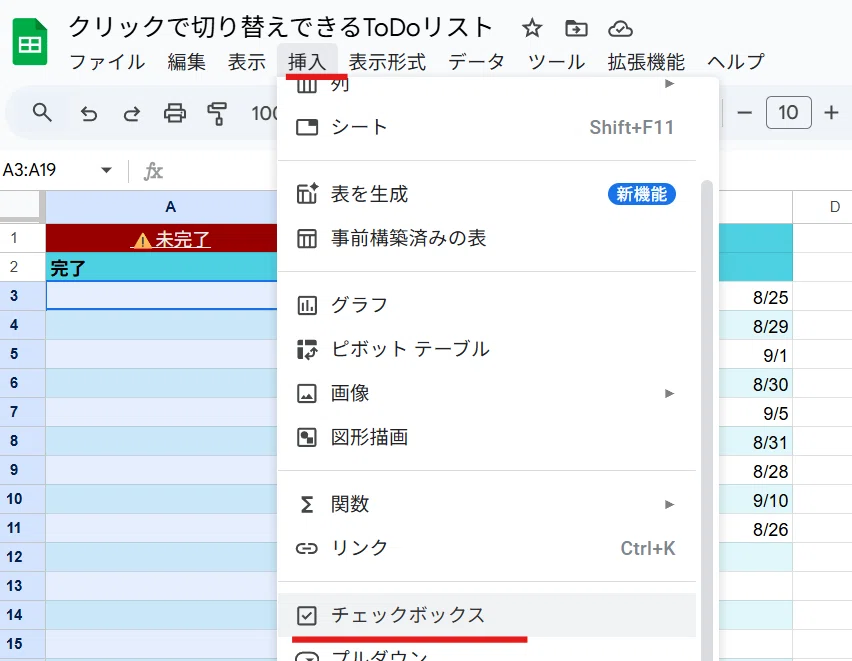This screenshot has height=661, width=852.
Task: Click the 完了 cell in row 2
Action: click(x=162, y=267)
